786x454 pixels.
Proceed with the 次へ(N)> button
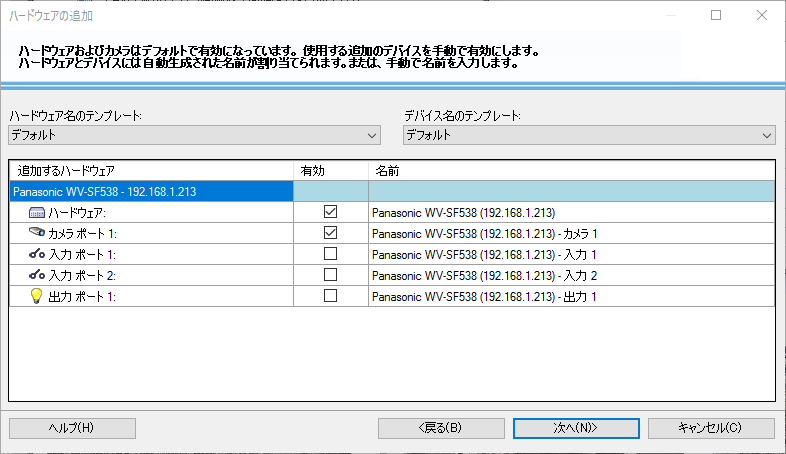(x=576, y=428)
